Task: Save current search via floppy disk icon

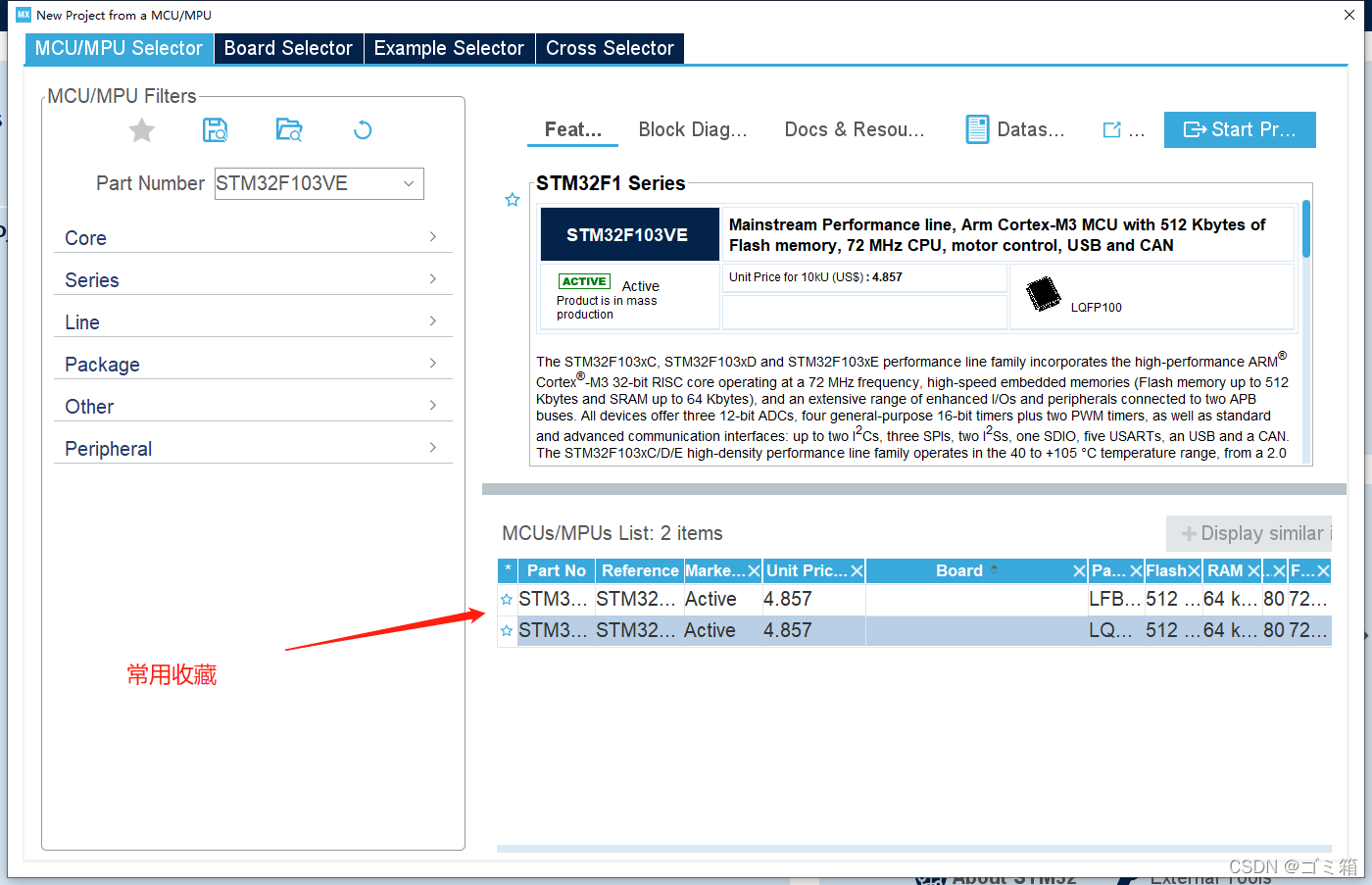Action: click(216, 129)
